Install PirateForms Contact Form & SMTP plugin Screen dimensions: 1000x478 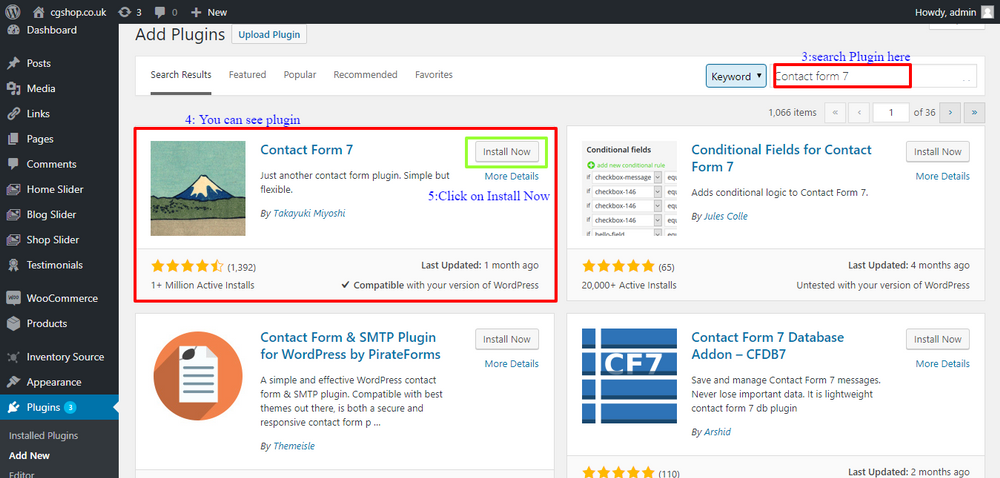pos(507,339)
